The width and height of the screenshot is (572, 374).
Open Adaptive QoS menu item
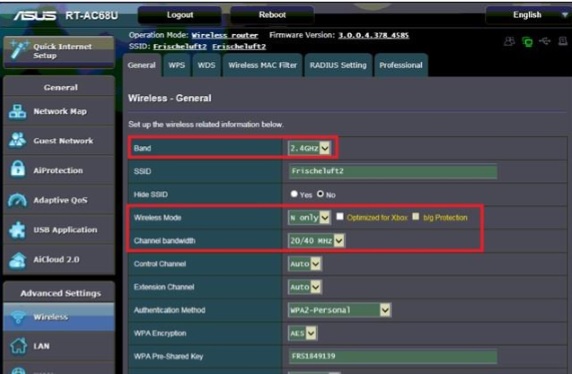59,200
